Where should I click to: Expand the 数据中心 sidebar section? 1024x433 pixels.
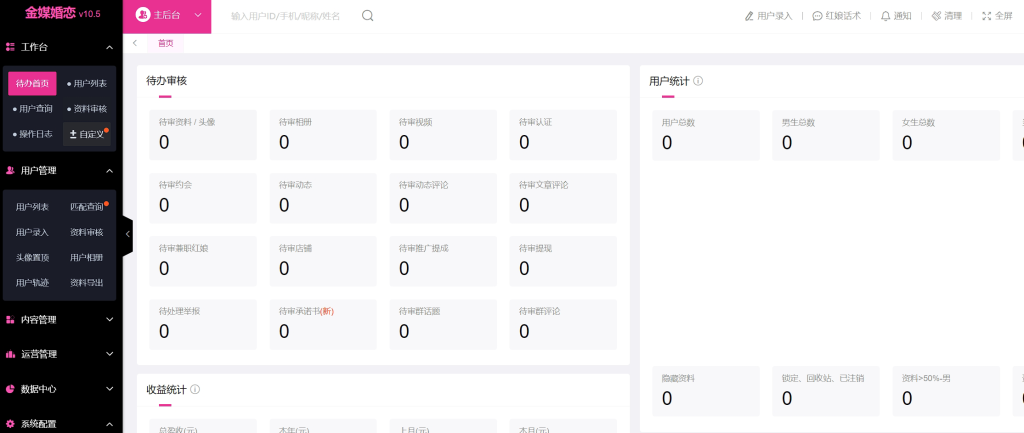pos(110,389)
